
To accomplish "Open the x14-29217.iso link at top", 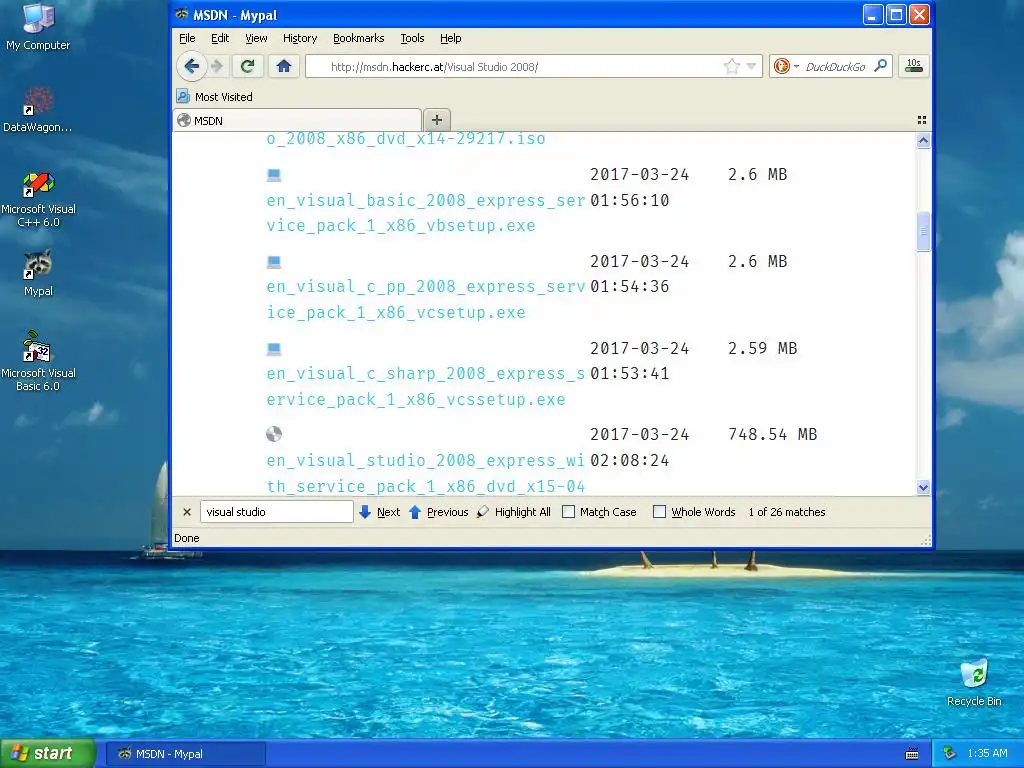I will pyautogui.click(x=406, y=138).
